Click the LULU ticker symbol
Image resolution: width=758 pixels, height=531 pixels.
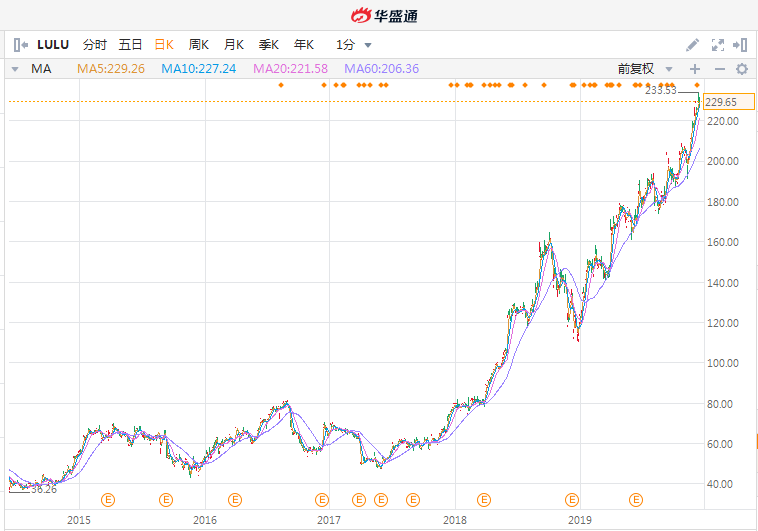pos(53,45)
